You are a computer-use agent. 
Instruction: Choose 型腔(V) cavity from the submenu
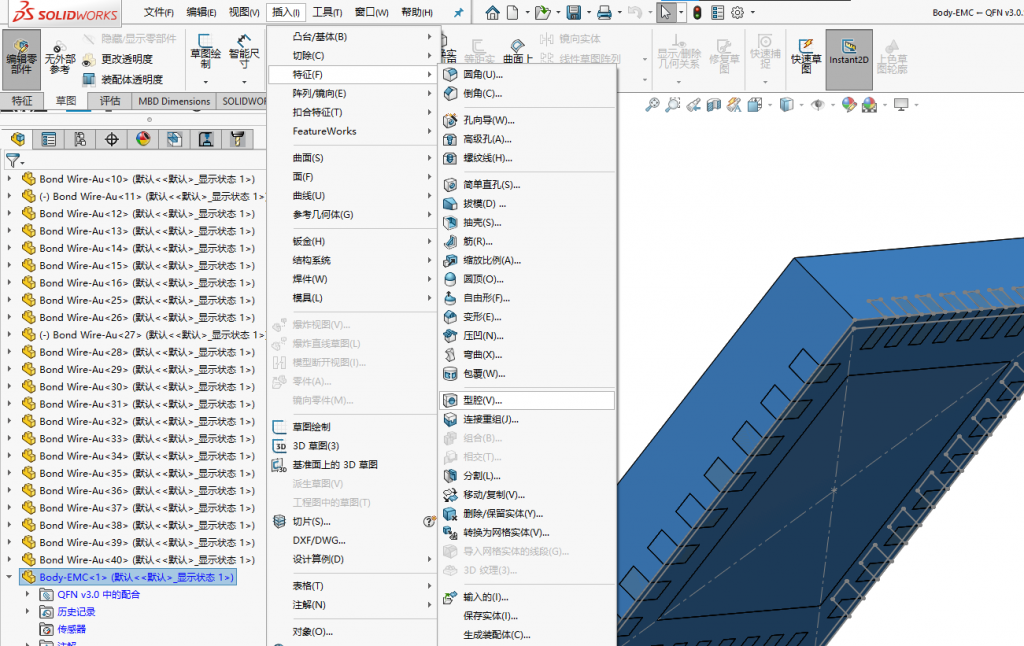pos(528,400)
